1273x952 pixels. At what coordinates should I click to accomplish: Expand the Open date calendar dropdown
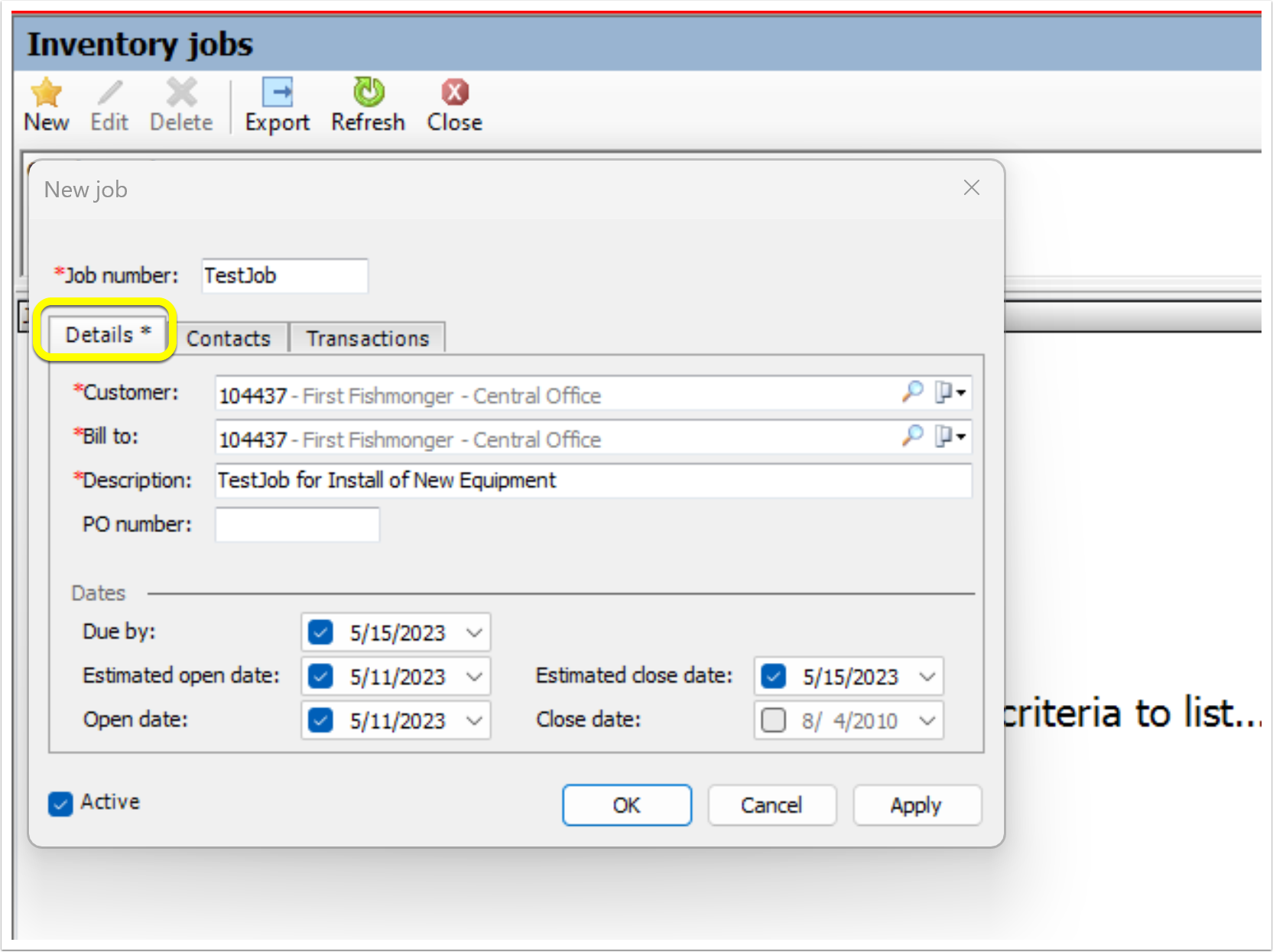coord(474,720)
